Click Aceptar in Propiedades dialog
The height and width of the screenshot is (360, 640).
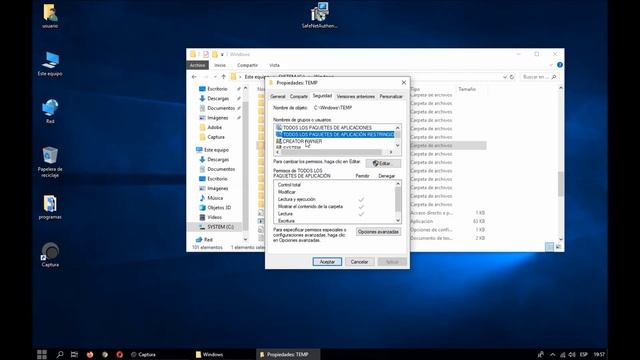[327, 262]
